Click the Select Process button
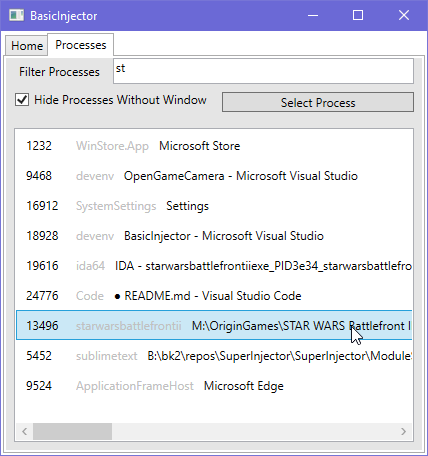Viewport: 428px width, 456px height. click(x=318, y=102)
